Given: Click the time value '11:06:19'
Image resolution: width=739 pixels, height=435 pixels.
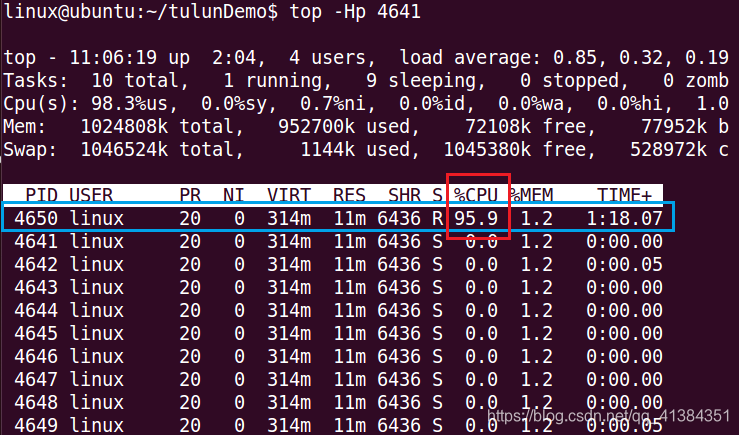Looking at the screenshot, I should coord(113,57).
